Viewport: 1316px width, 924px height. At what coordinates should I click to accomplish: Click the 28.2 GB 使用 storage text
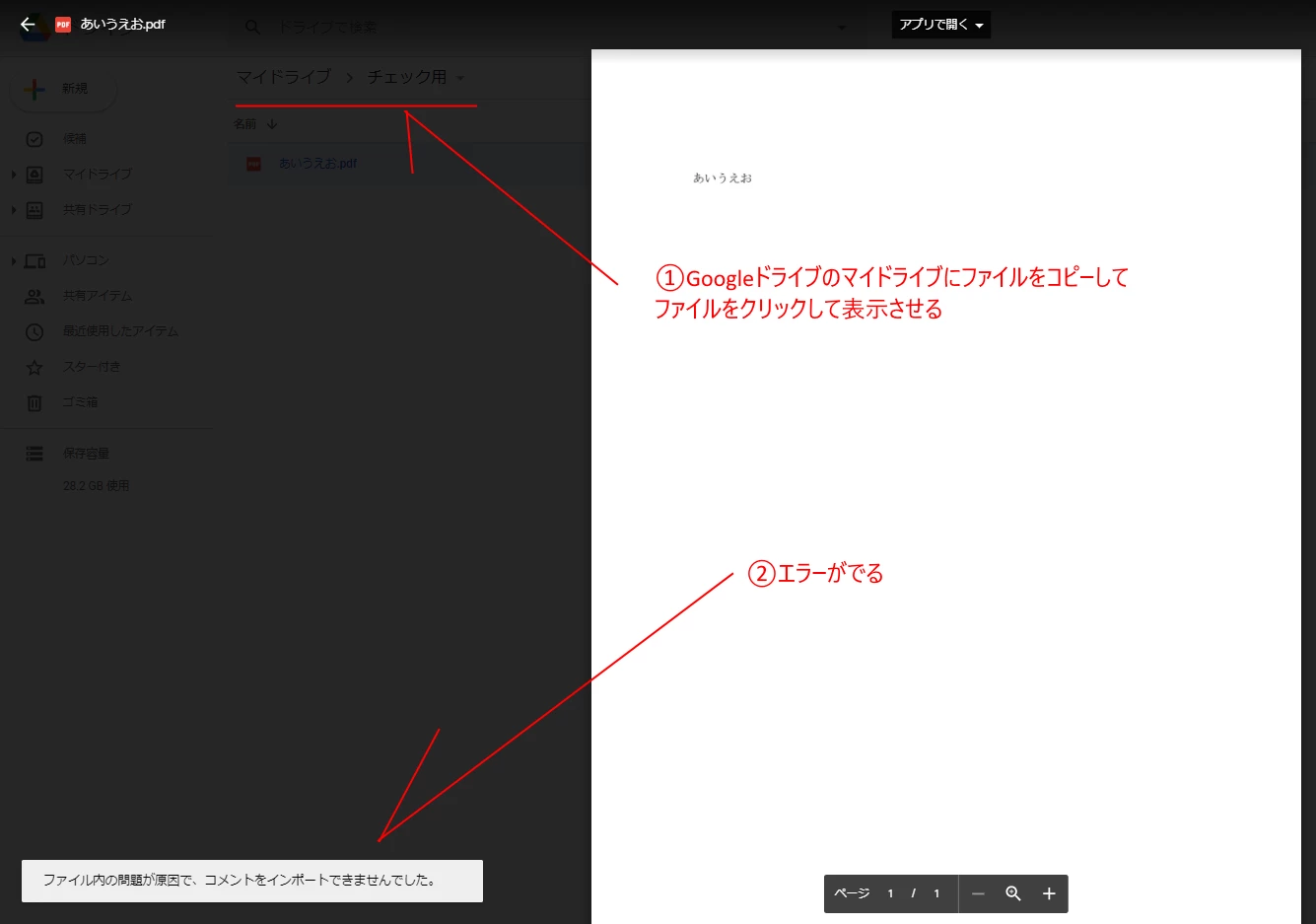pos(96,486)
